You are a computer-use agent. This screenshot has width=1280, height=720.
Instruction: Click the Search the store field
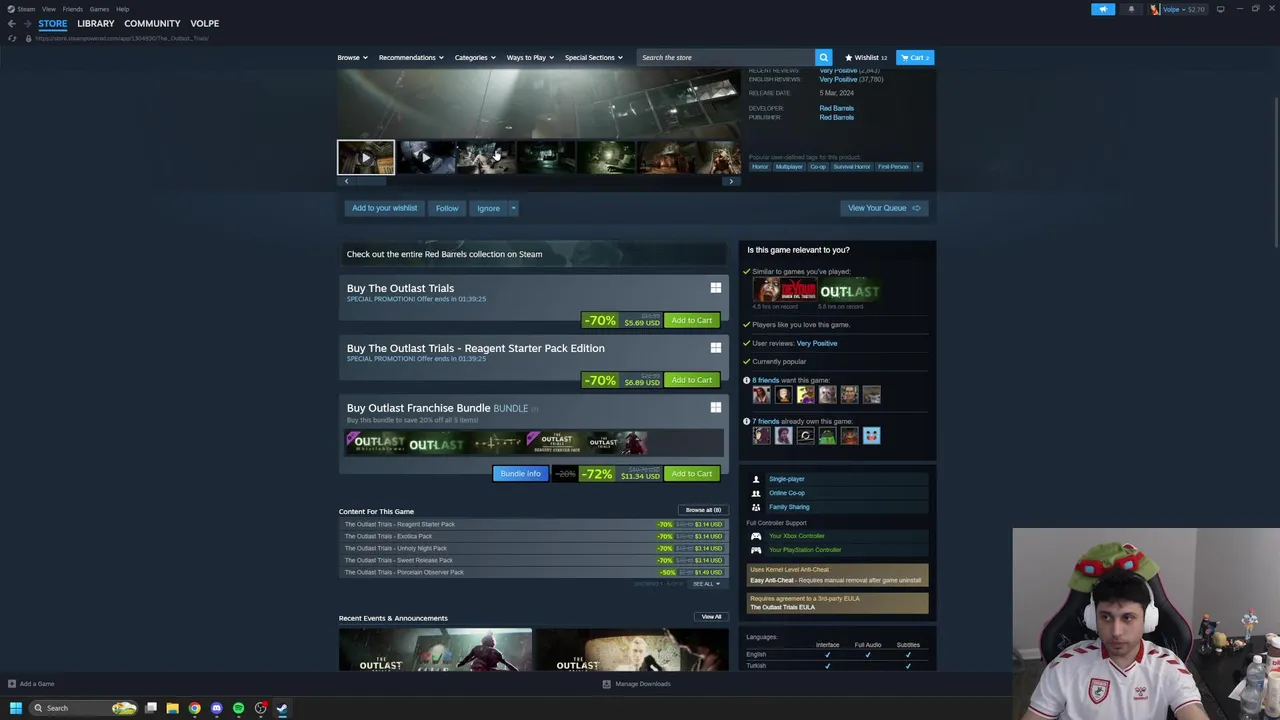[725, 57]
